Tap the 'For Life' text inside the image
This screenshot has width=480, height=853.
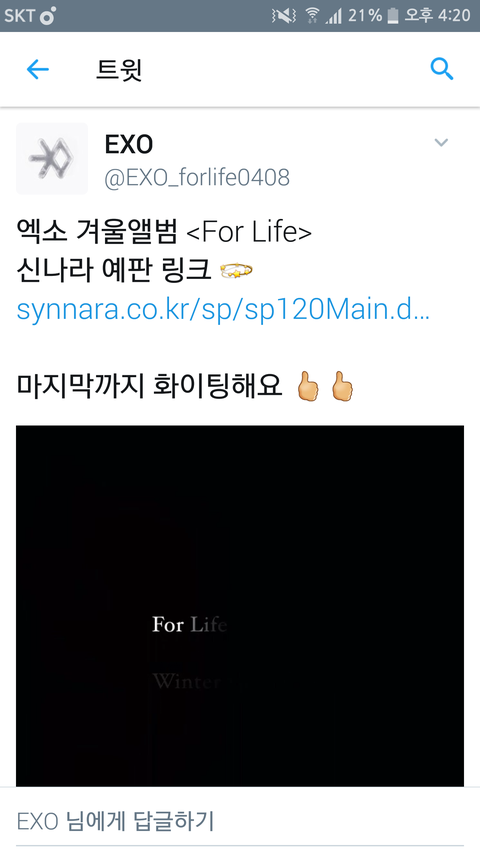point(189,625)
